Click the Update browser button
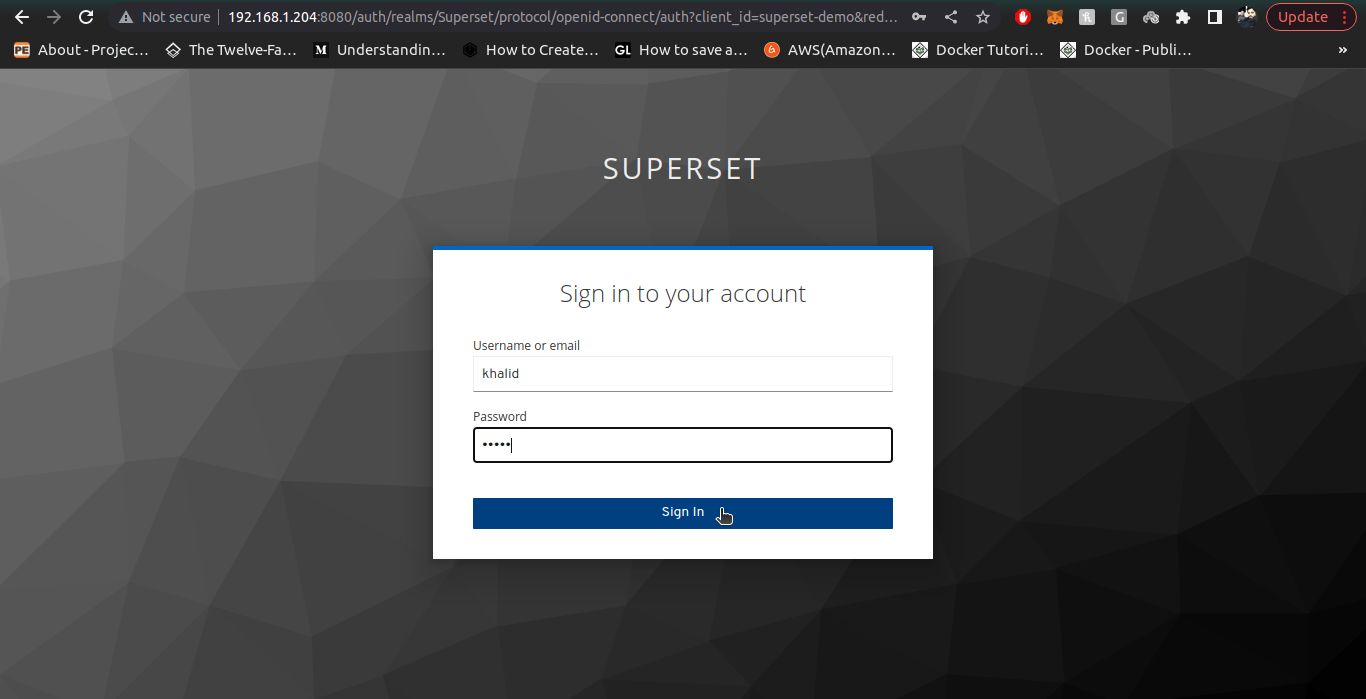Viewport: 1366px width, 699px height. 1305,17
